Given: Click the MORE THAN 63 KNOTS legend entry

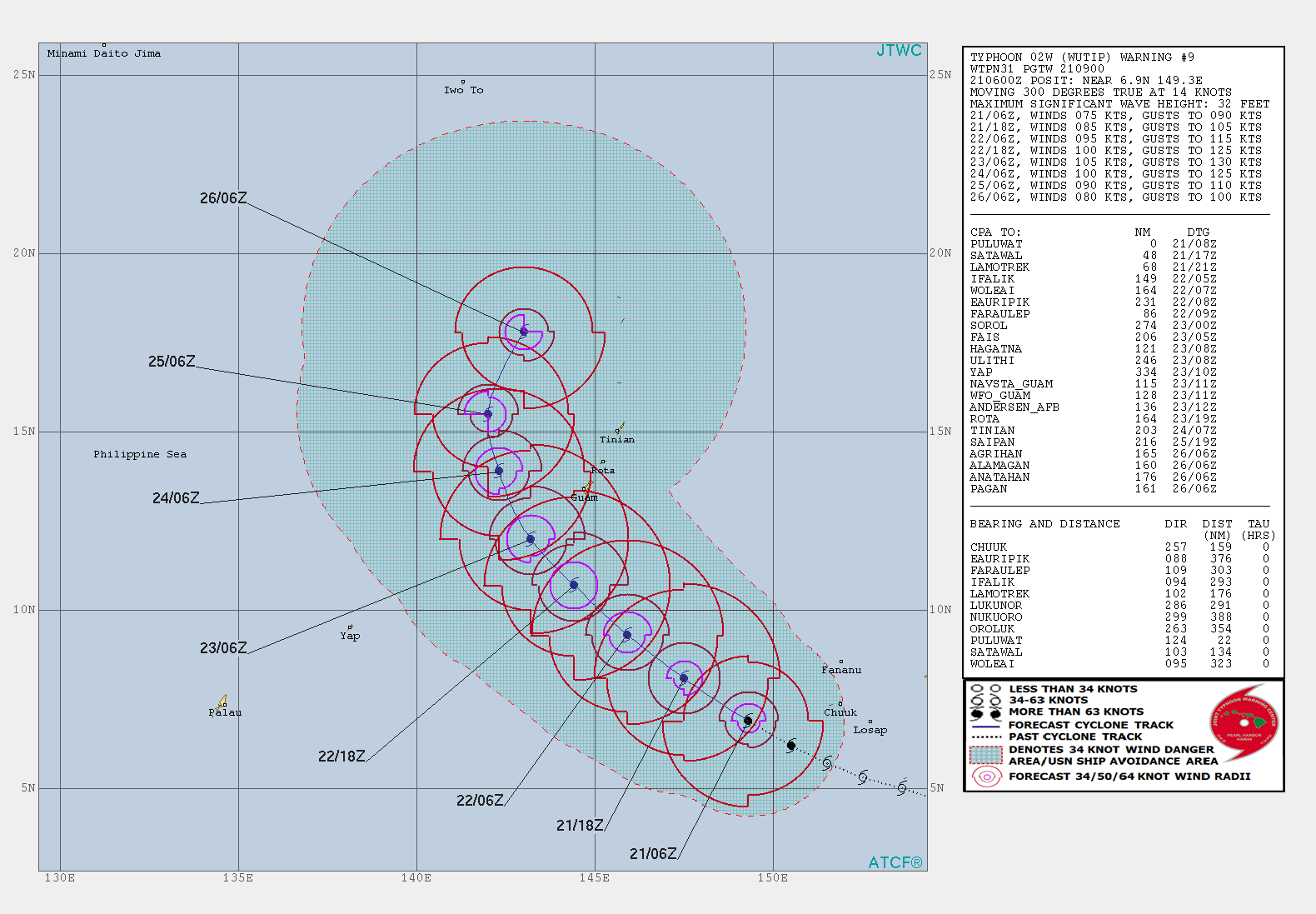Looking at the screenshot, I should (1076, 712).
